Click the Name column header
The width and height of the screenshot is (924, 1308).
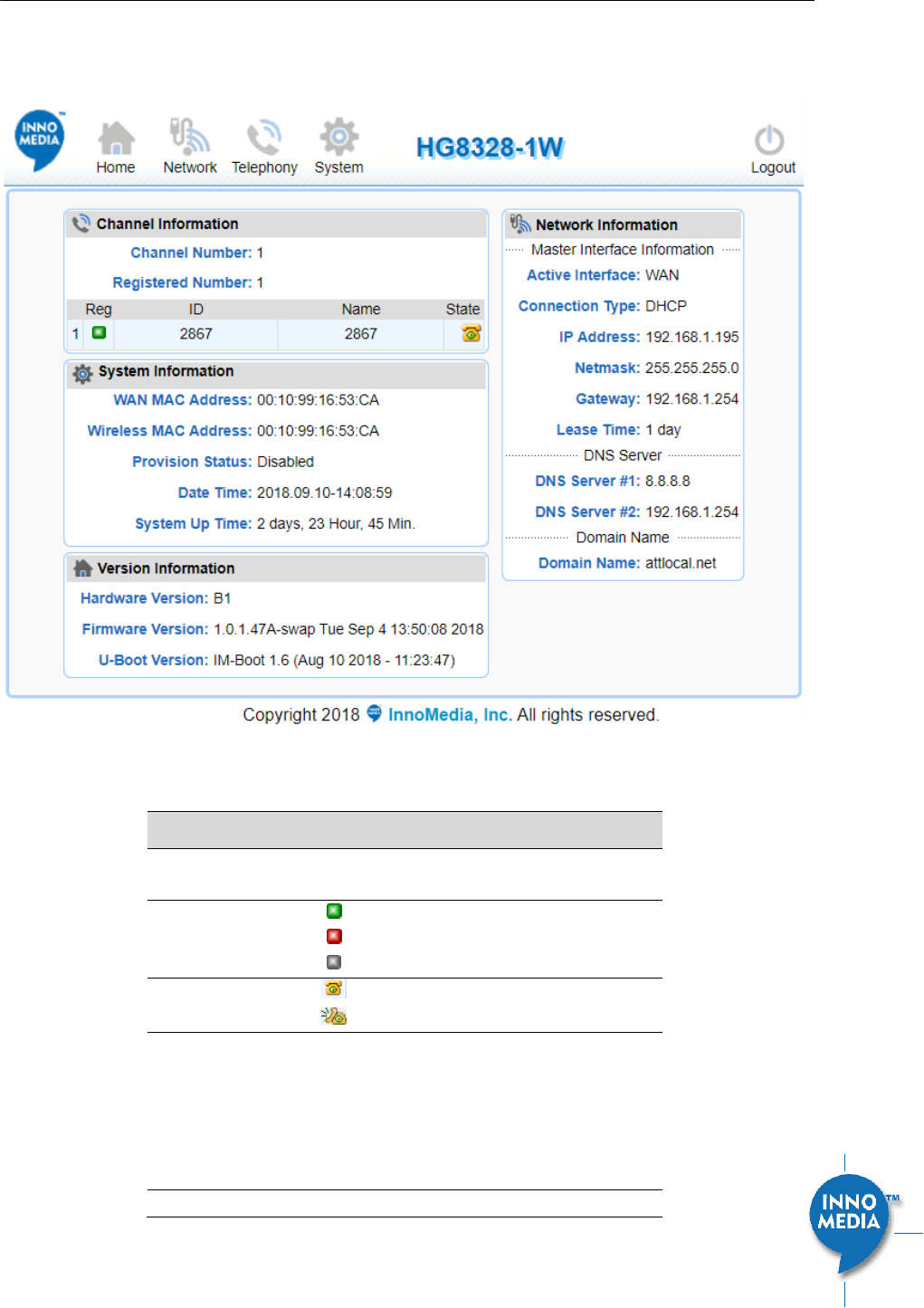point(361,310)
